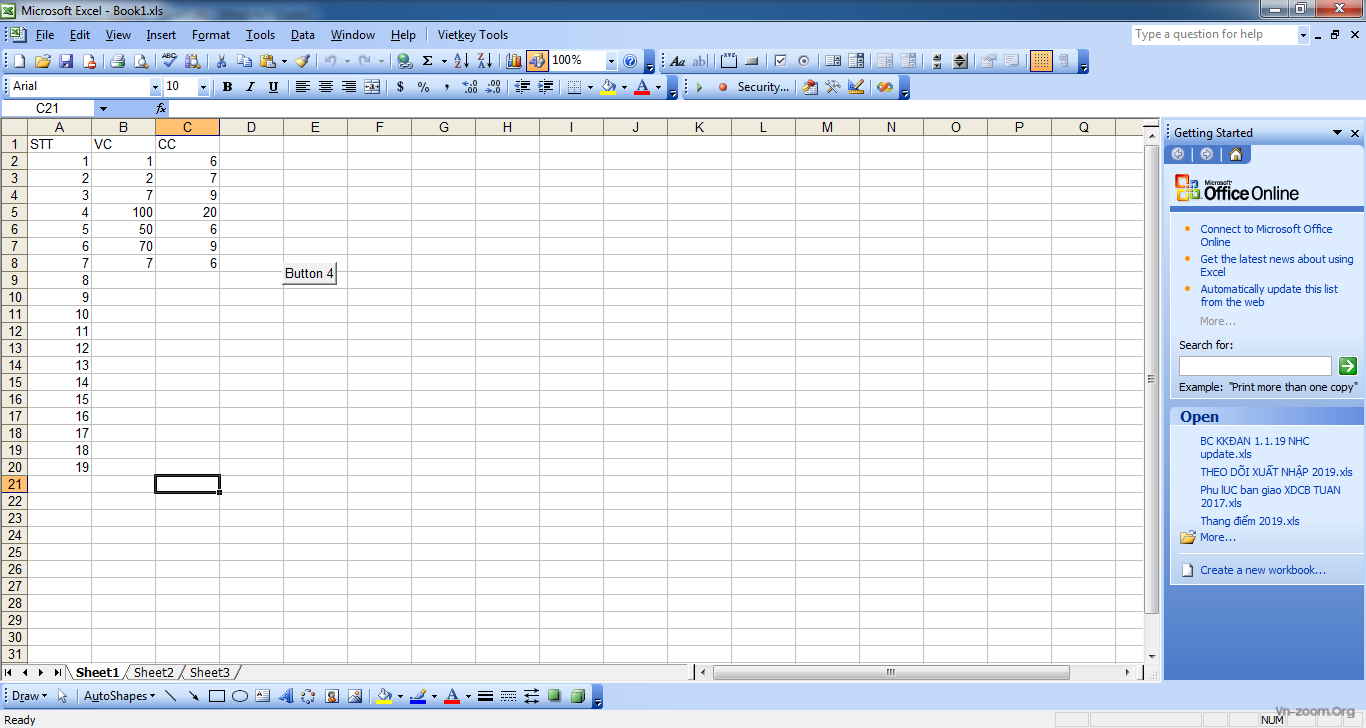Insert Clip Art from the Drawing toolbar

[x=332, y=696]
